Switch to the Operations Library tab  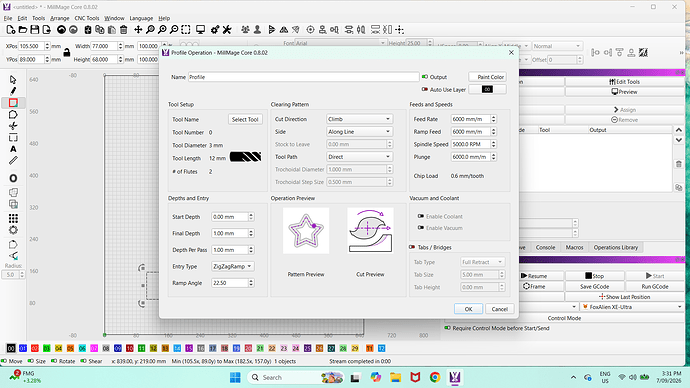pyautogui.click(x=615, y=247)
